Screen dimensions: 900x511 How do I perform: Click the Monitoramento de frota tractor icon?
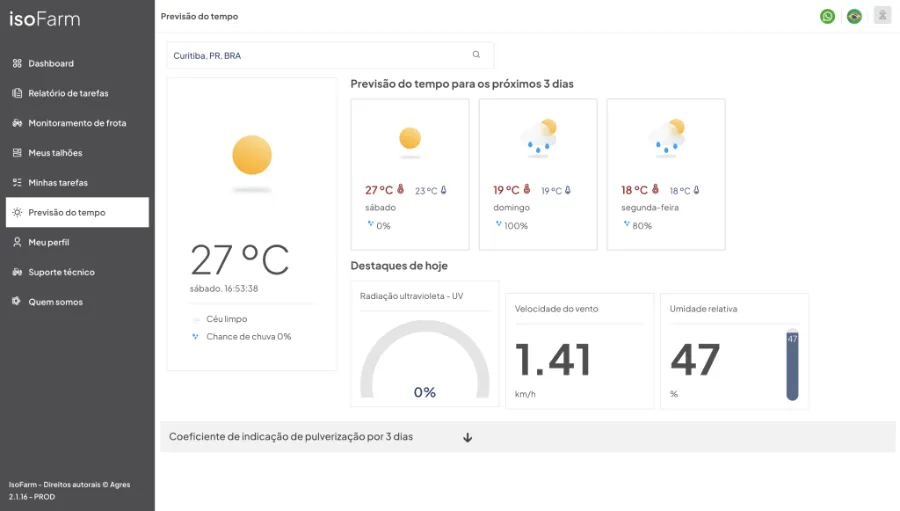pyautogui.click(x=17, y=123)
